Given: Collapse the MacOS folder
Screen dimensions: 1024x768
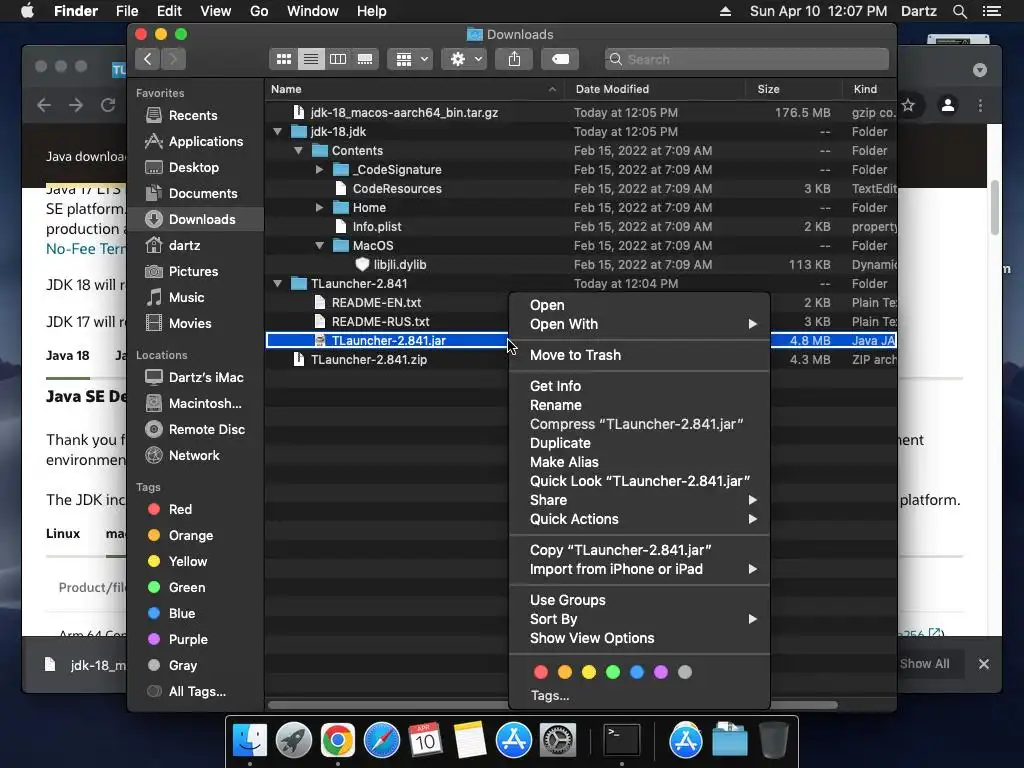Looking at the screenshot, I should tap(319, 246).
